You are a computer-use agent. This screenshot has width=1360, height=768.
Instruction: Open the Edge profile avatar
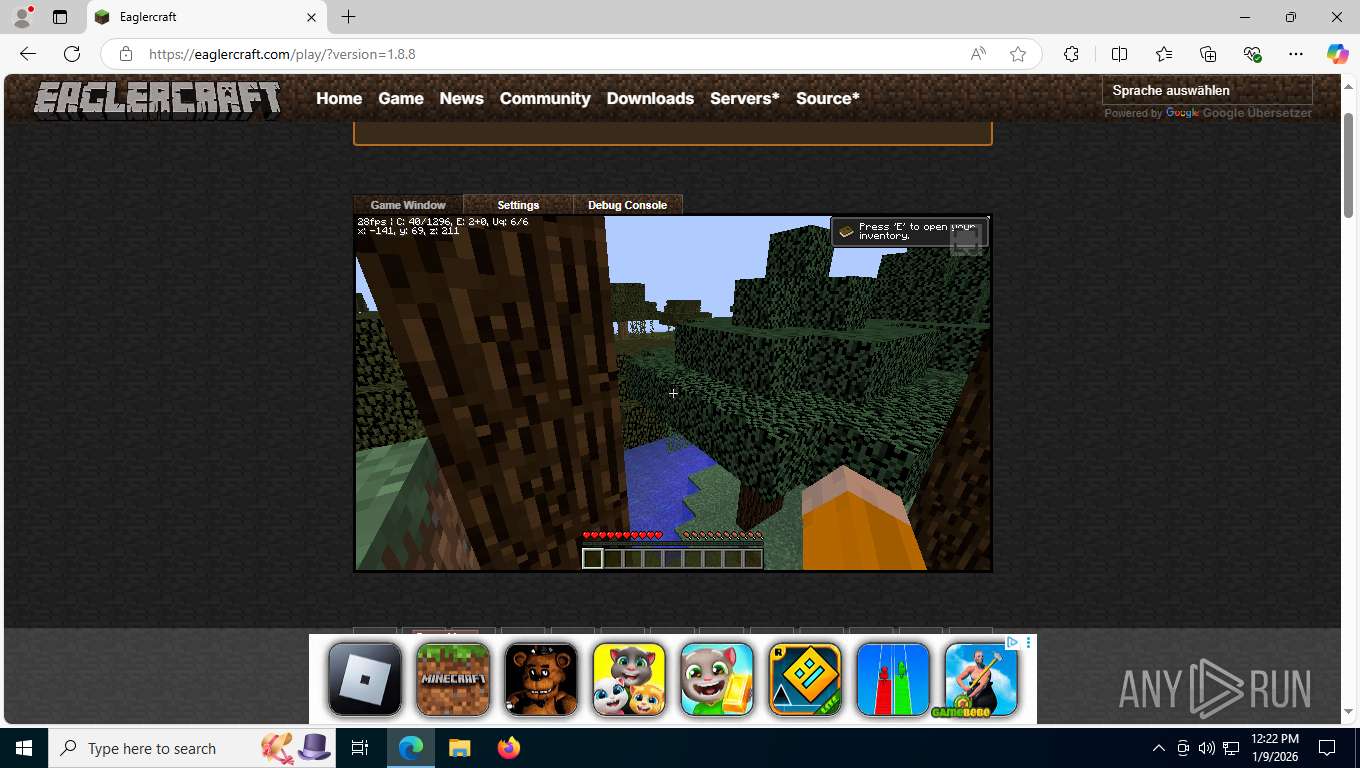pyautogui.click(x=22, y=17)
